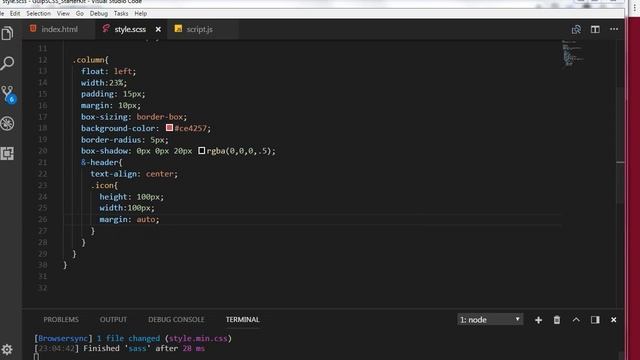Click '[Browsersync]' text in terminal
The width and height of the screenshot is (640, 360).
63,338
